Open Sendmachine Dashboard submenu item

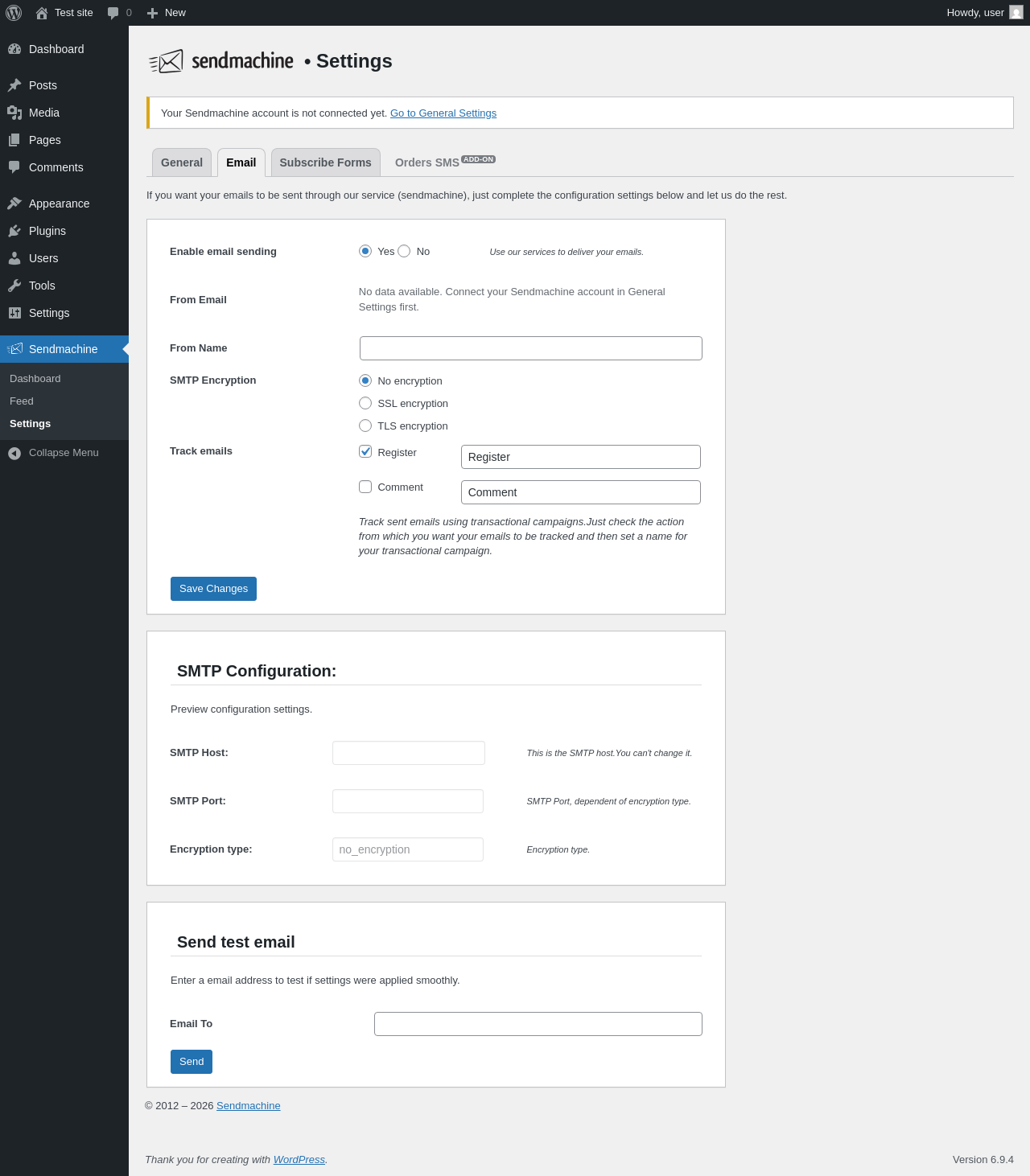(35, 379)
